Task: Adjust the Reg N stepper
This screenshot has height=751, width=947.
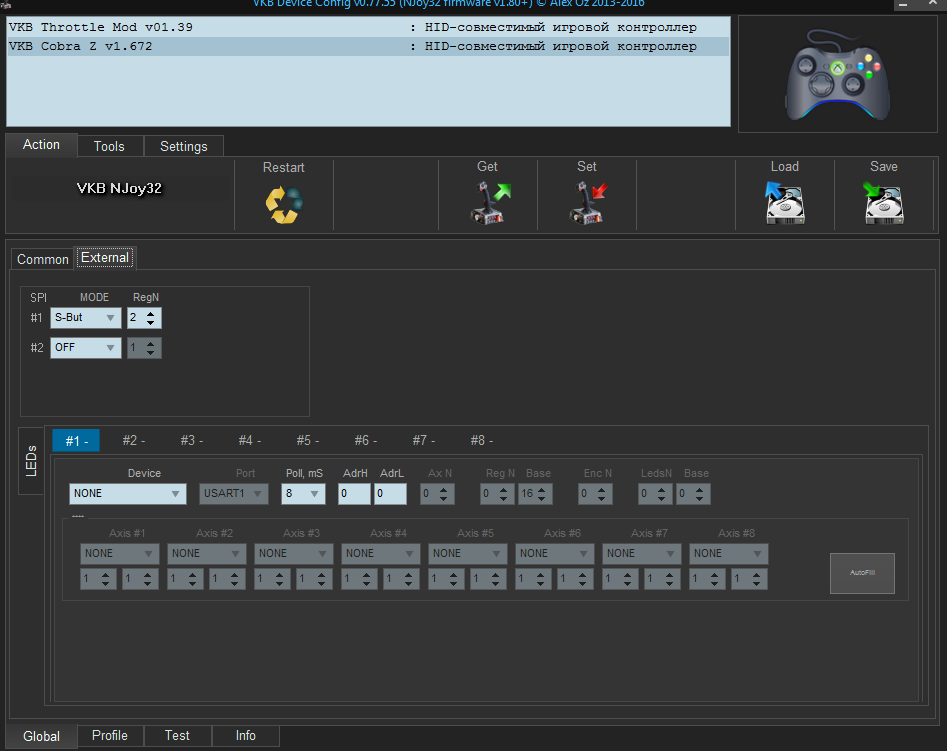Action: pyautogui.click(x=498, y=494)
